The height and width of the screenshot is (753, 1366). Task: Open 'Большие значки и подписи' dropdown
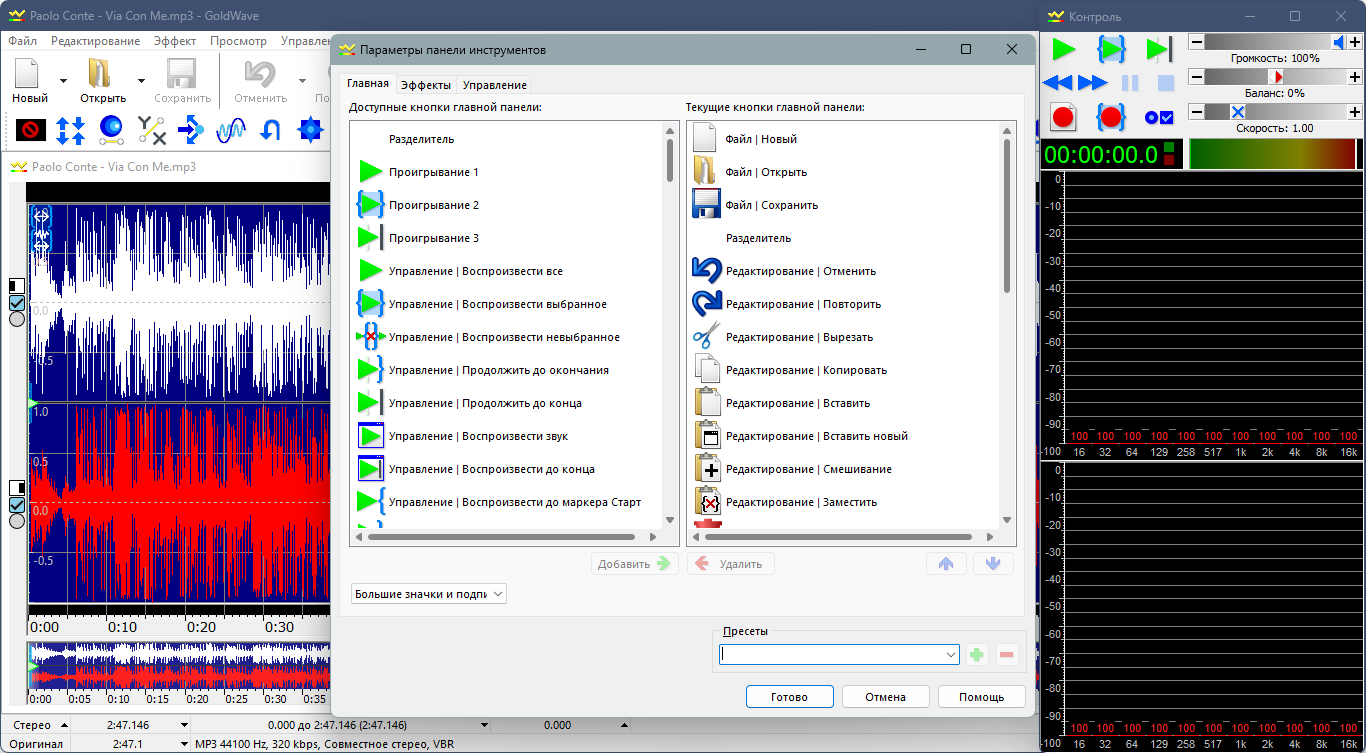430,594
